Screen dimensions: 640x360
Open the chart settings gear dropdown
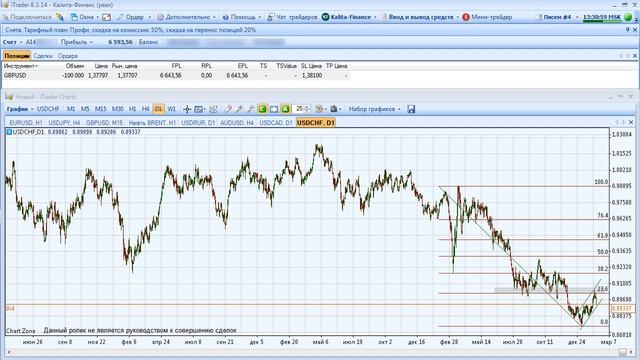pos(320,109)
